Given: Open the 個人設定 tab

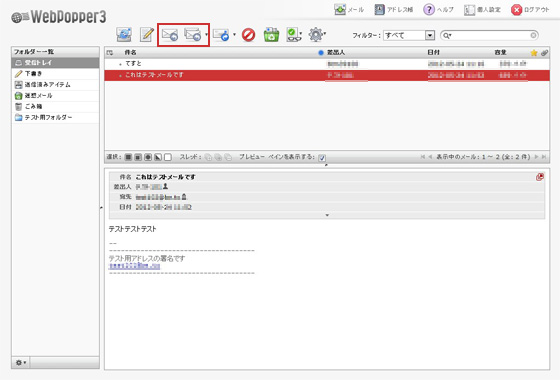Looking at the screenshot, I should coord(482,10).
